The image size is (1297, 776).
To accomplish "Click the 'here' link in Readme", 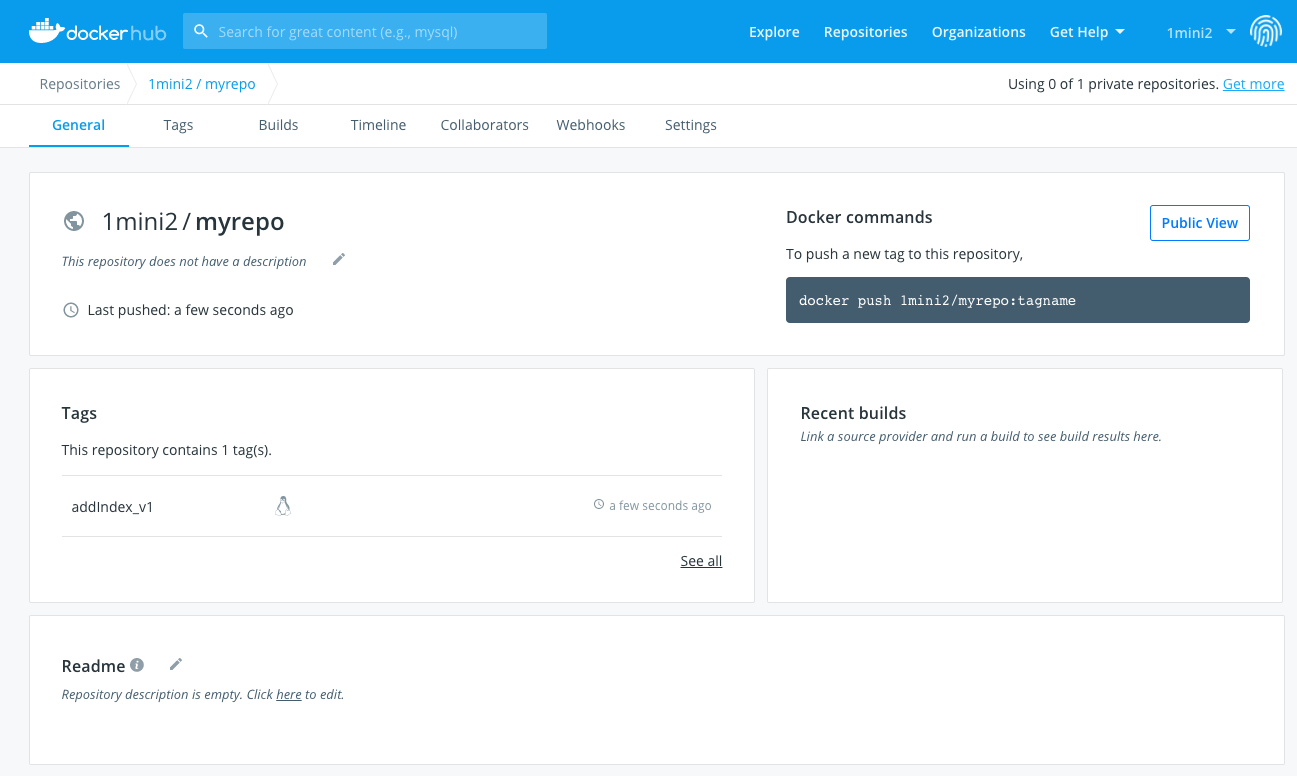I will pyautogui.click(x=289, y=694).
